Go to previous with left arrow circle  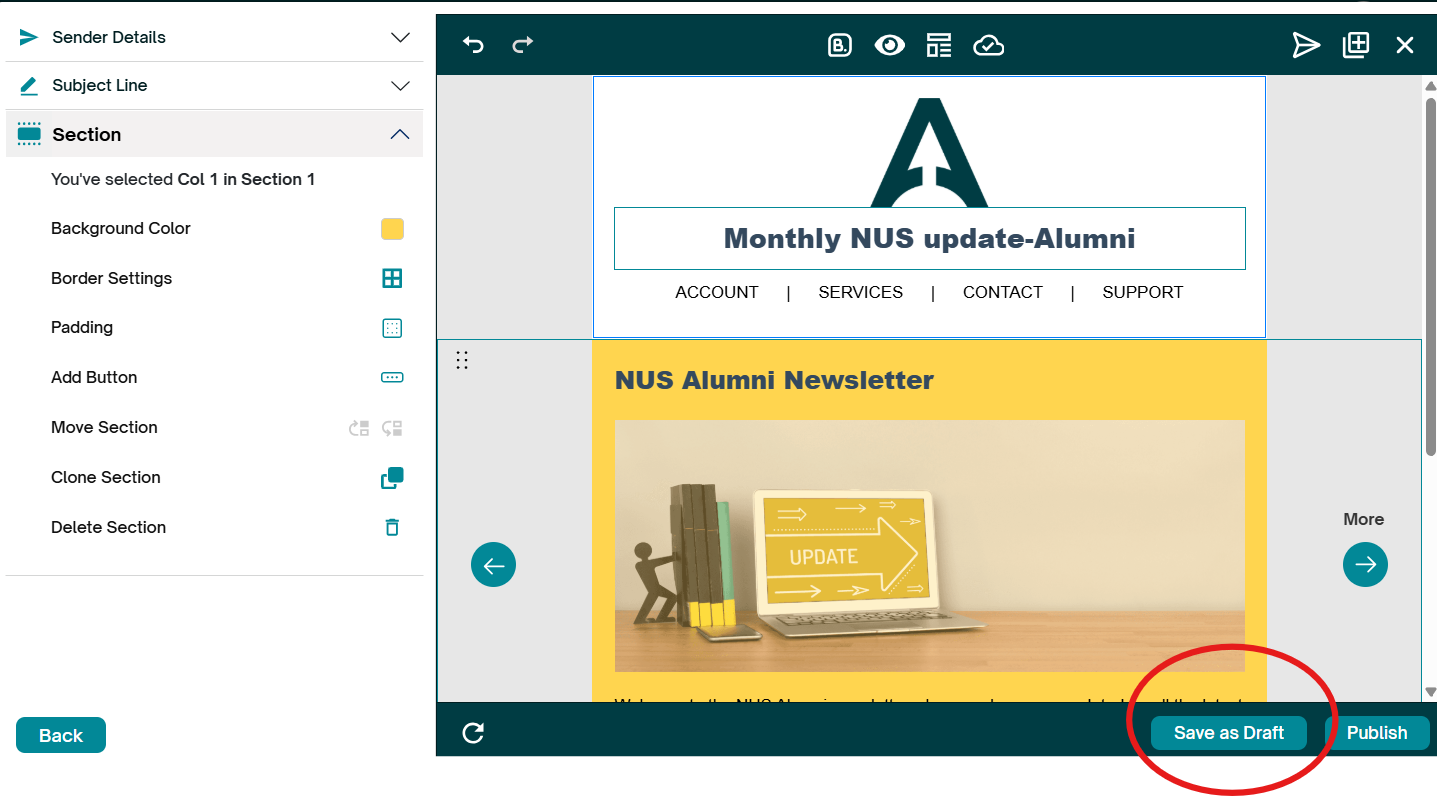pyautogui.click(x=493, y=565)
